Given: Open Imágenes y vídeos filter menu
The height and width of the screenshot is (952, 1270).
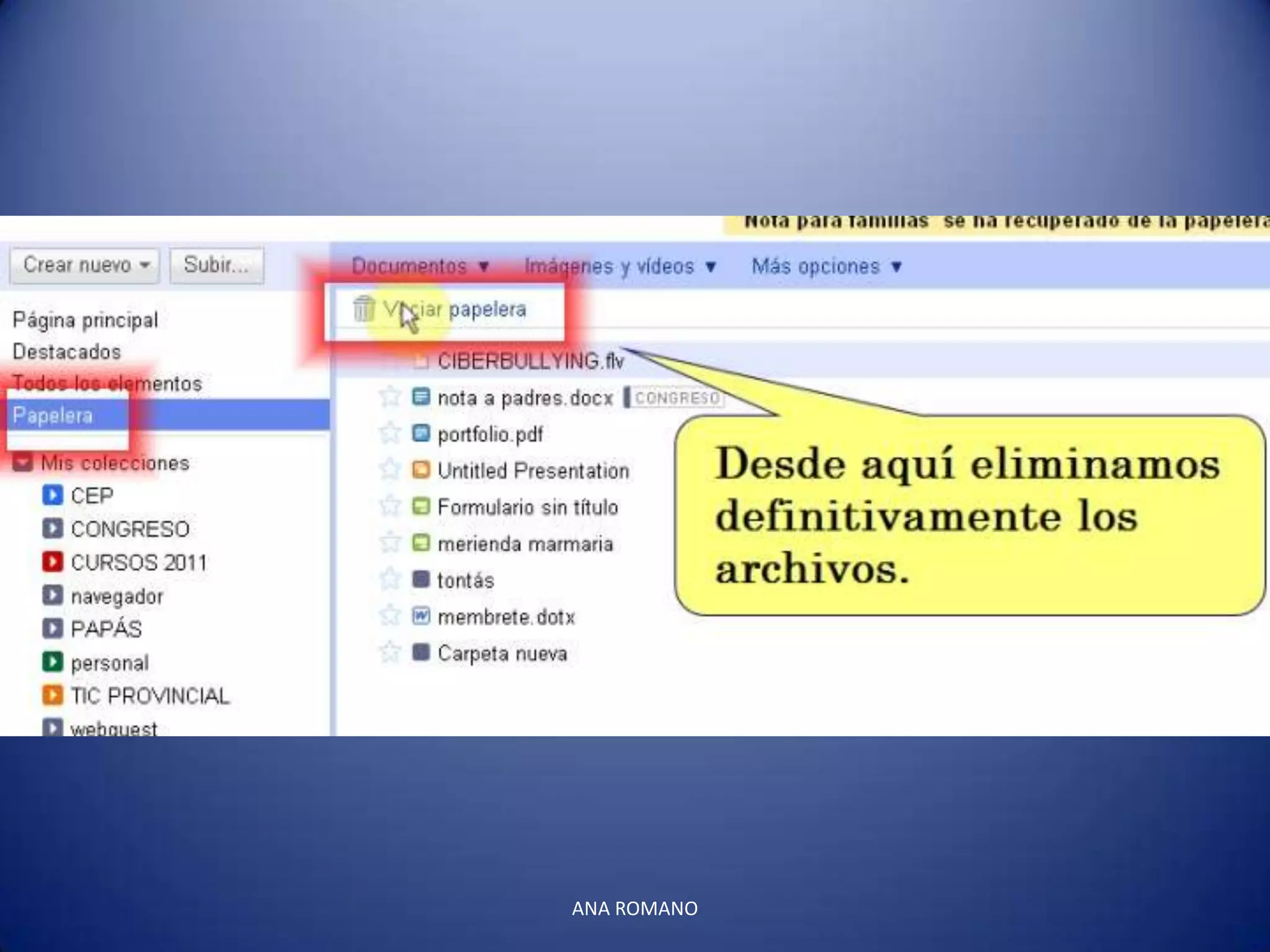Looking at the screenshot, I should pos(620,267).
